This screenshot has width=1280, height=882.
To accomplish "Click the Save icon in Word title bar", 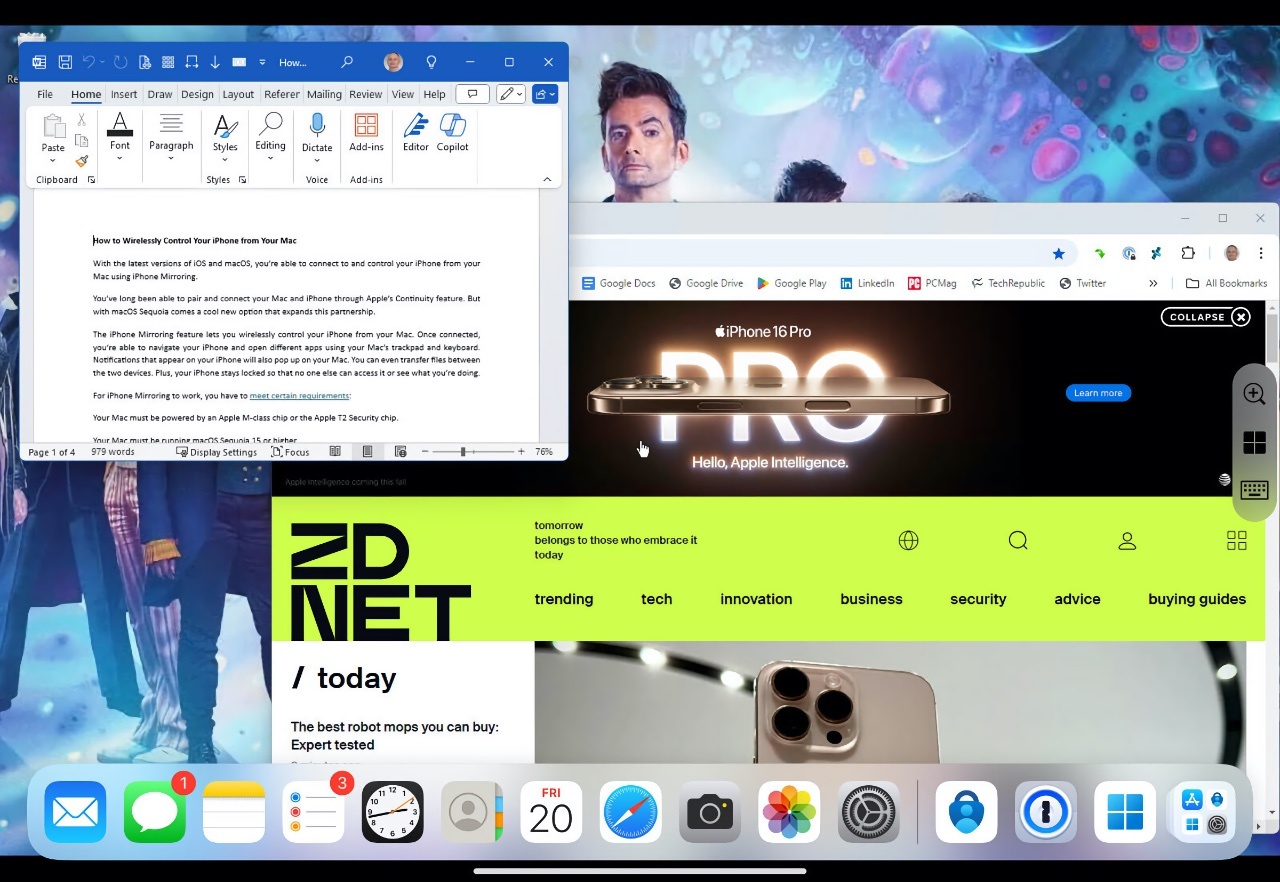I will (65, 62).
